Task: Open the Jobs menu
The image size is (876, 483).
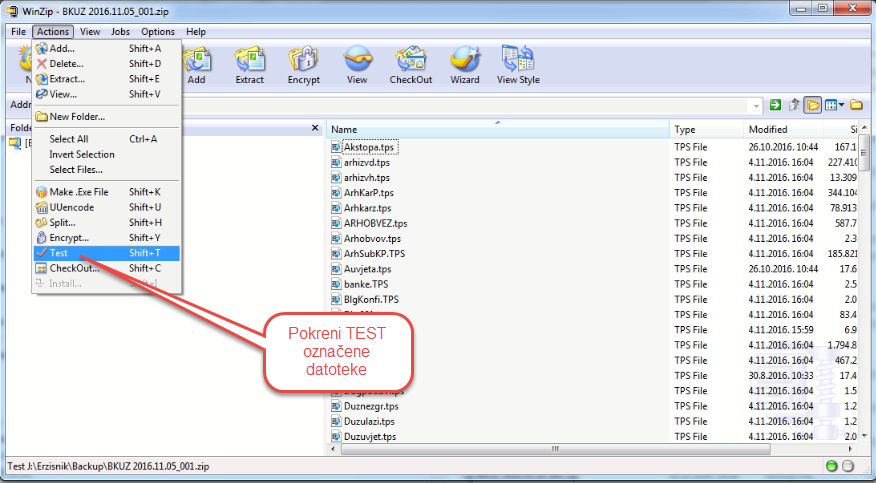Action: 120,32
